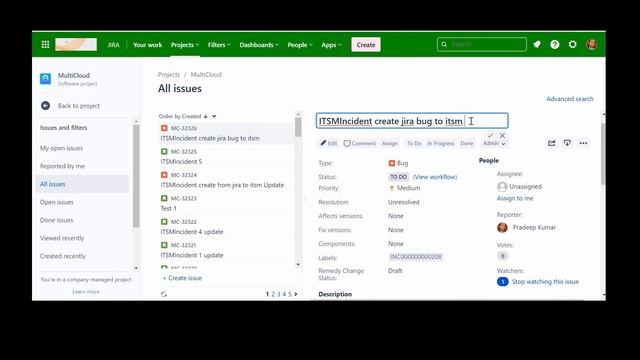Open the Admin dropdown in issue toolbar
Image resolution: width=640 pixels, height=360 pixels.
(x=494, y=143)
